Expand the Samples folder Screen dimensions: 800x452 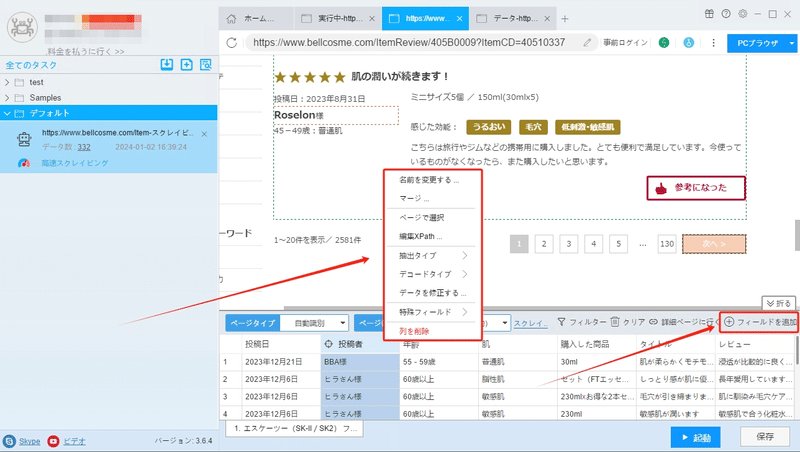7,97
